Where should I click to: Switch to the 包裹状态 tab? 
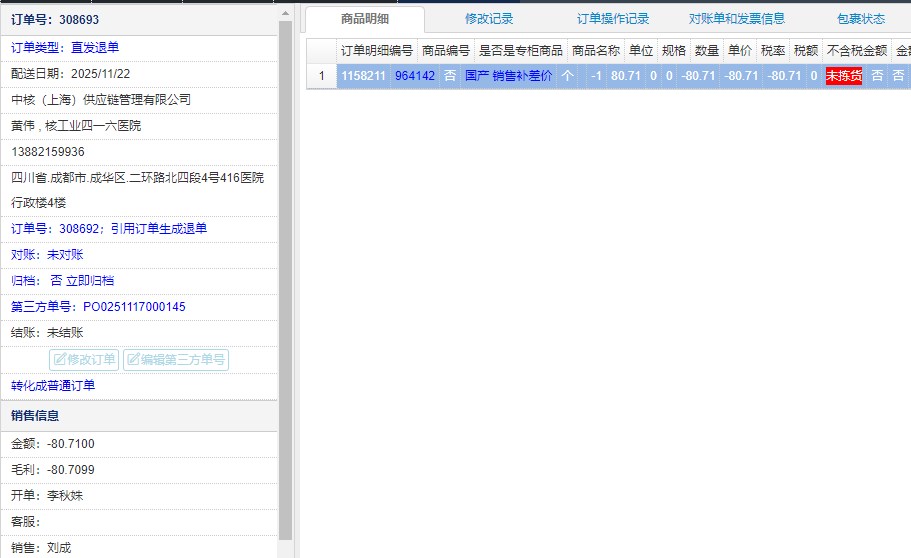point(861,19)
